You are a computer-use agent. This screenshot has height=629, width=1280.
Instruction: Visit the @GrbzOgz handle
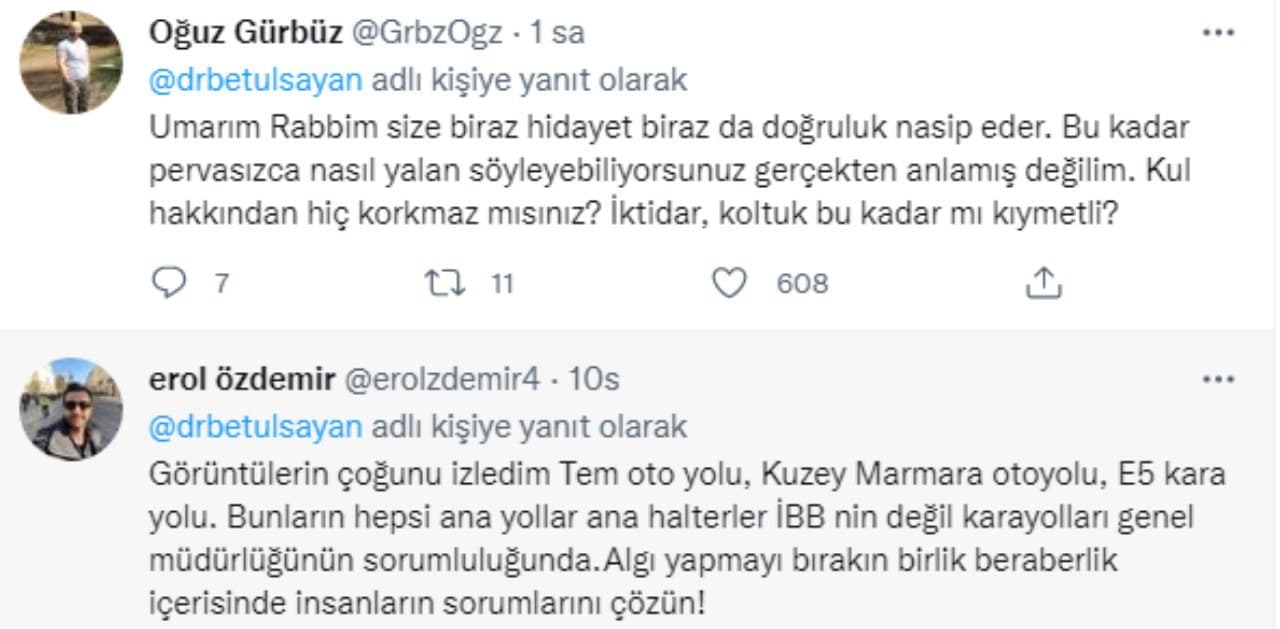[424, 33]
